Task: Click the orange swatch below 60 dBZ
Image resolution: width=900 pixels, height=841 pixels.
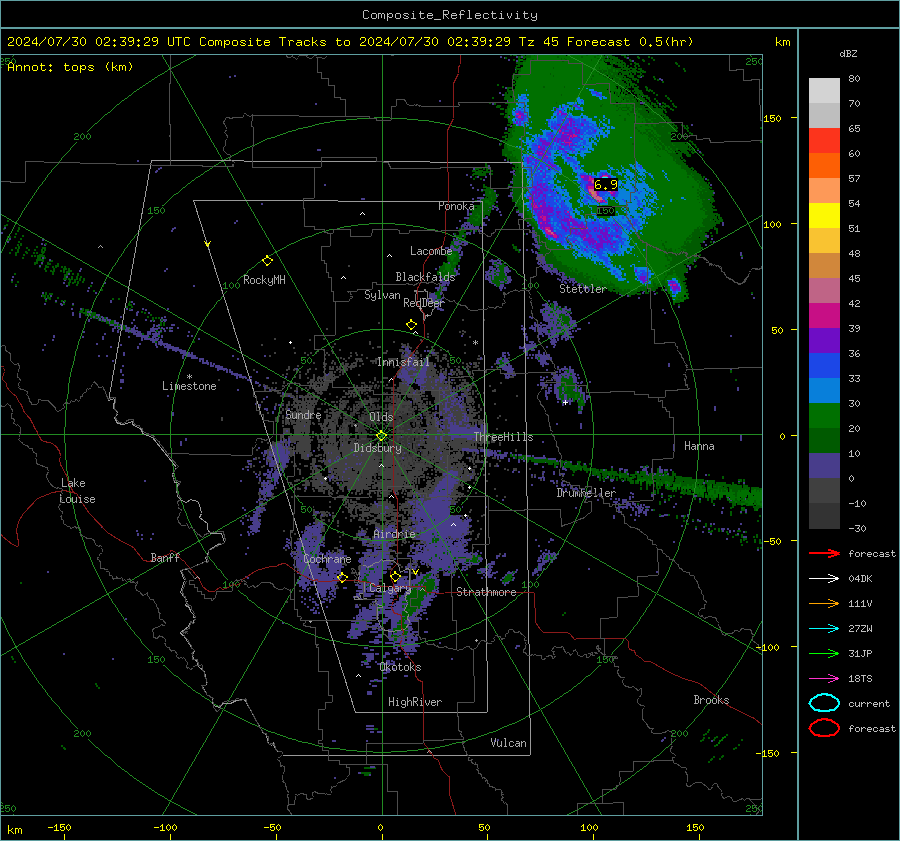Action: (x=824, y=166)
